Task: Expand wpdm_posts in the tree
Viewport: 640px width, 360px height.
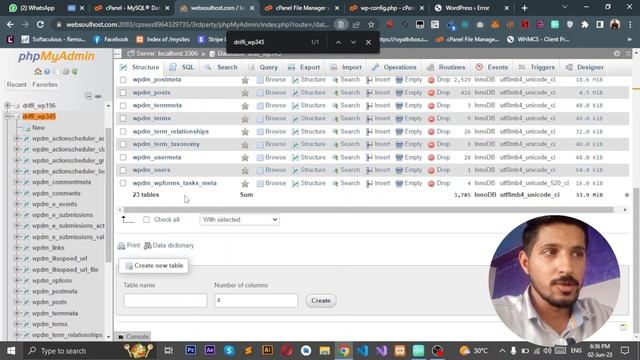Action: point(17,302)
